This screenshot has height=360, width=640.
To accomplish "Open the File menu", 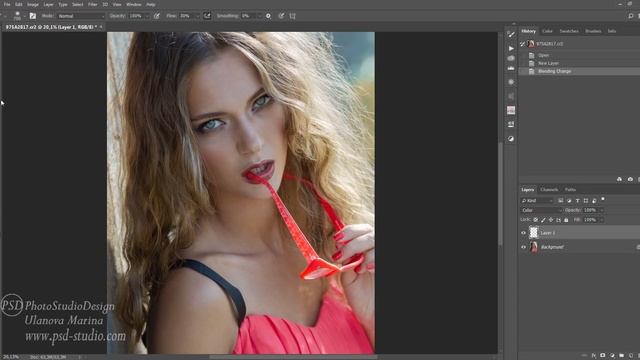I will 7,4.
